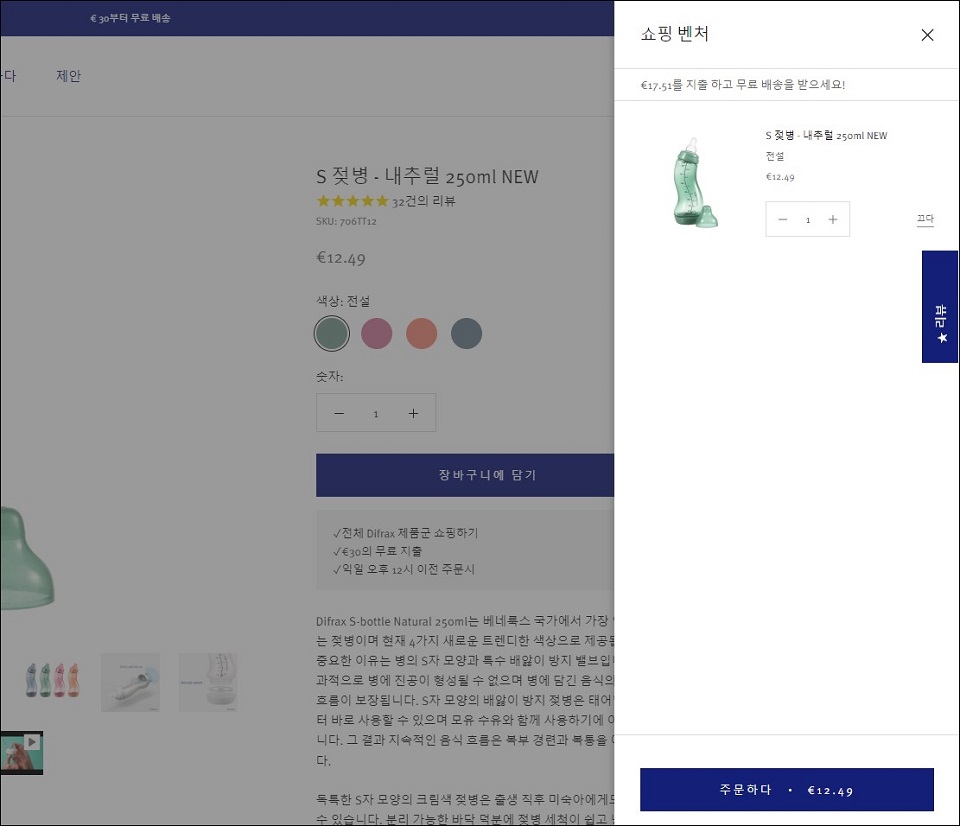Click the large bottle teat image
This screenshot has height=826, width=960.
[x=27, y=558]
